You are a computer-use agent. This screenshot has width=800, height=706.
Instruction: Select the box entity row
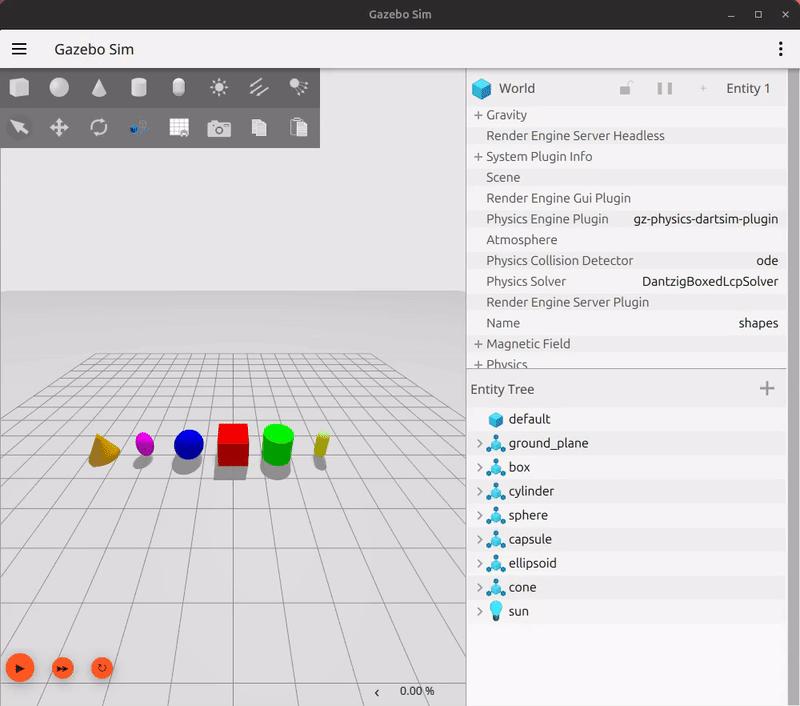627,467
